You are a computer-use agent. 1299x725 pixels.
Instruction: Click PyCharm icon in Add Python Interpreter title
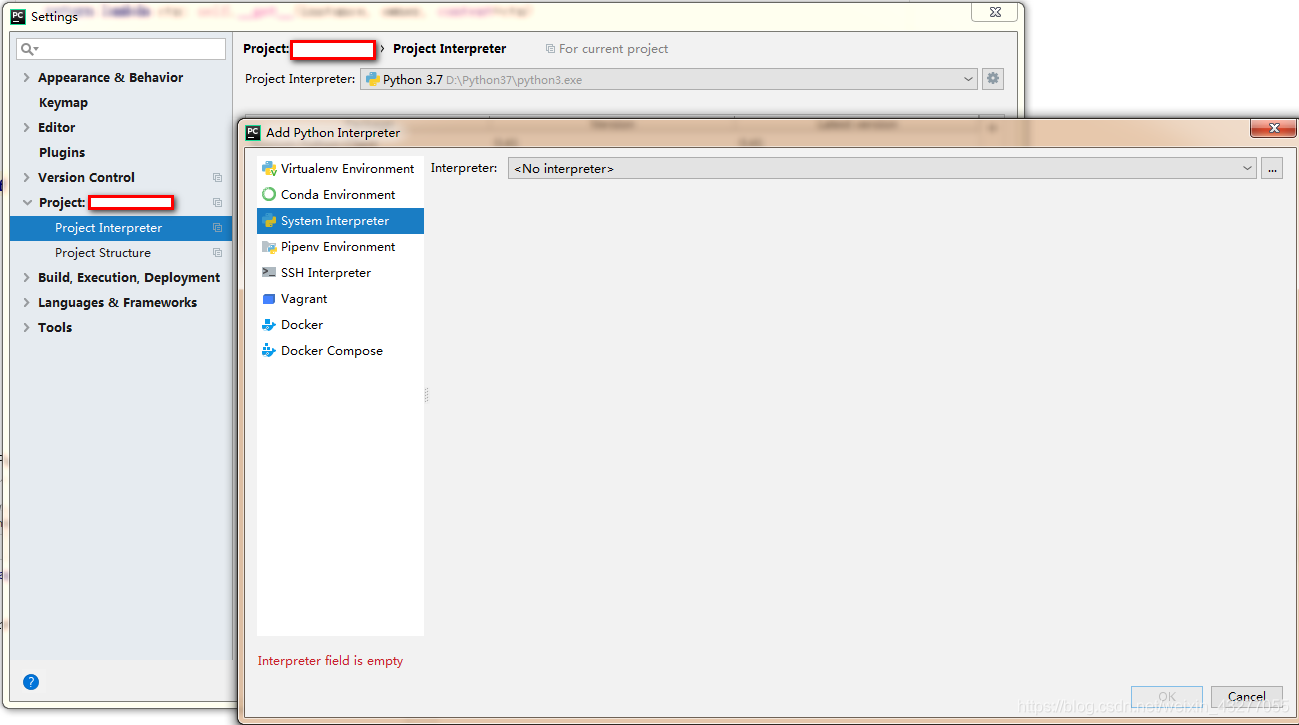tap(253, 132)
